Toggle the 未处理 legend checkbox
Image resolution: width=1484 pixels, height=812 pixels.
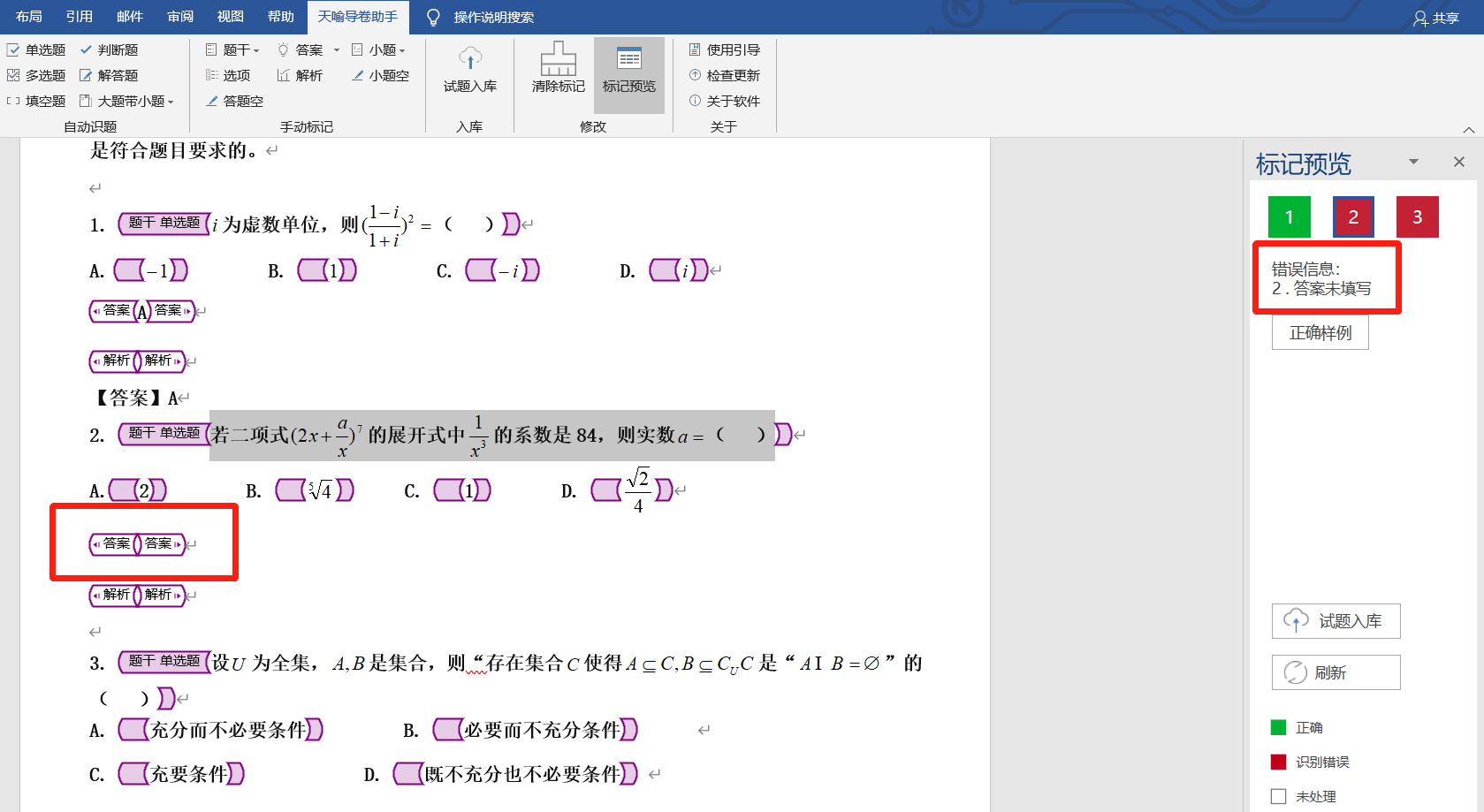point(1278,796)
